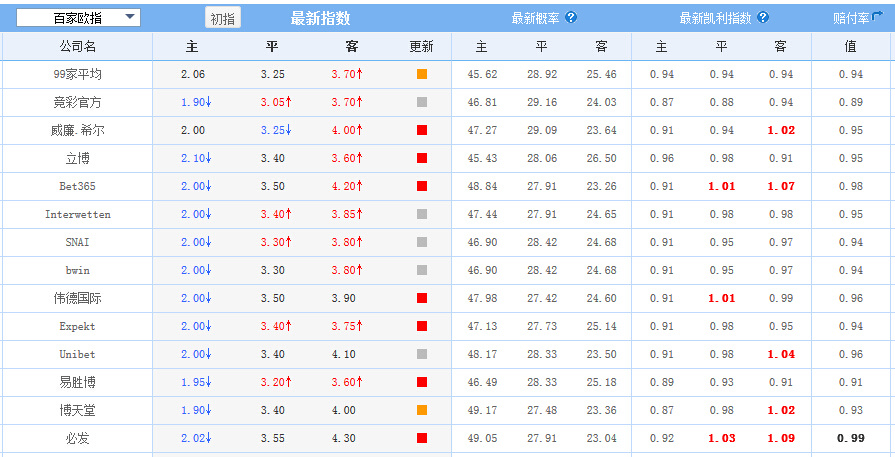Open the Expekt company name
895x457 pixels.
click(78, 326)
